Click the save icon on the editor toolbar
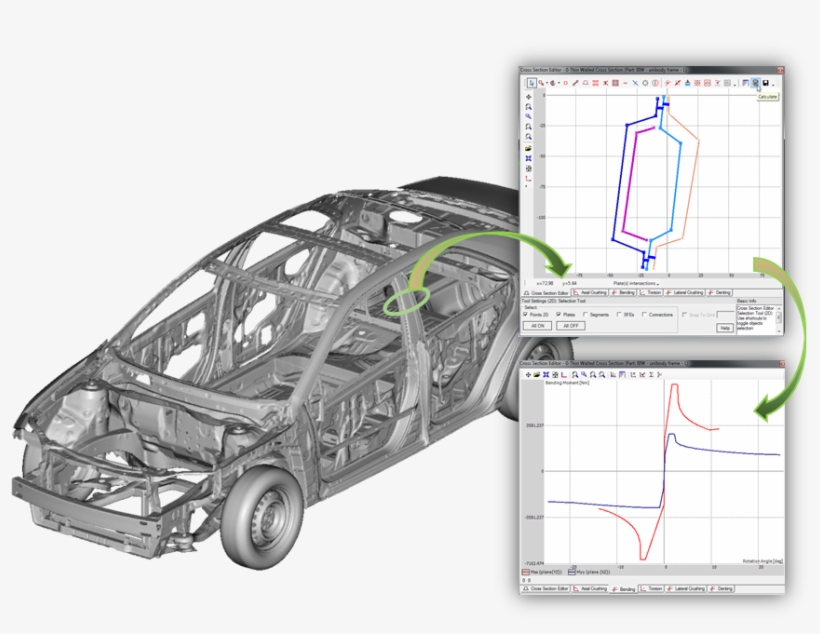This screenshot has width=820, height=634. coord(766,83)
